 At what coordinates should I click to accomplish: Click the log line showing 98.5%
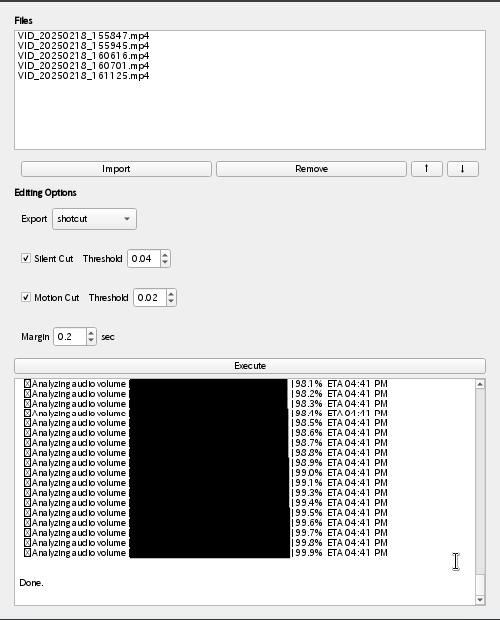click(206, 423)
